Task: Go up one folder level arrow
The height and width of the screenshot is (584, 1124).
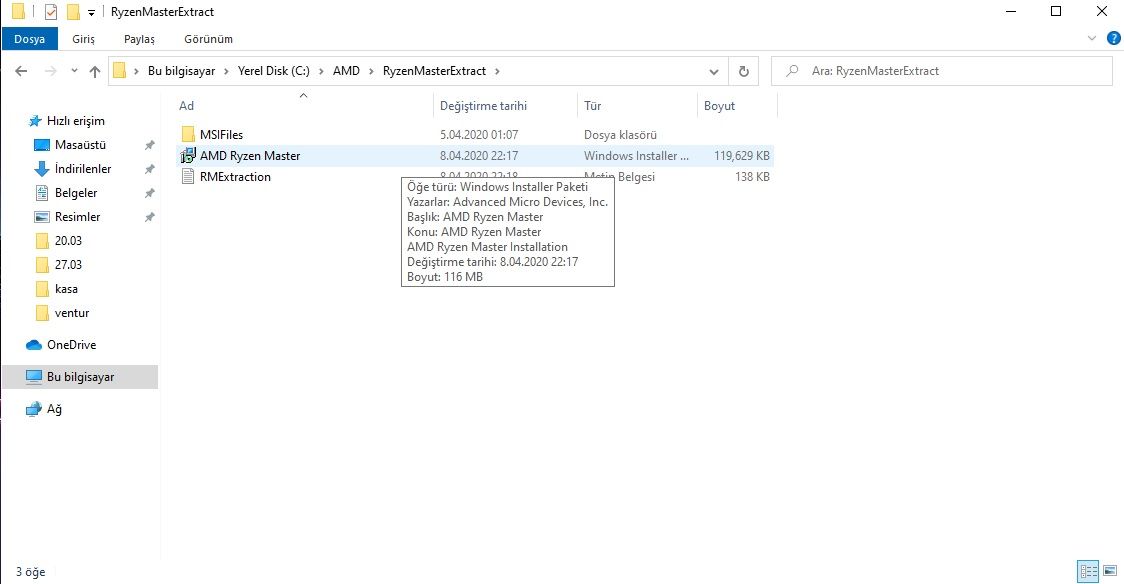Action: (x=95, y=71)
